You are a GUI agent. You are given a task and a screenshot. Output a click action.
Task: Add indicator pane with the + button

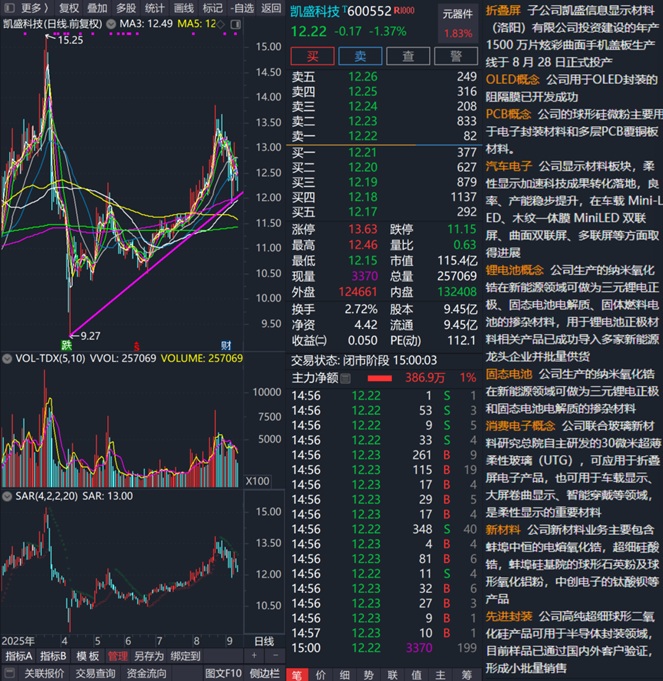point(254,656)
